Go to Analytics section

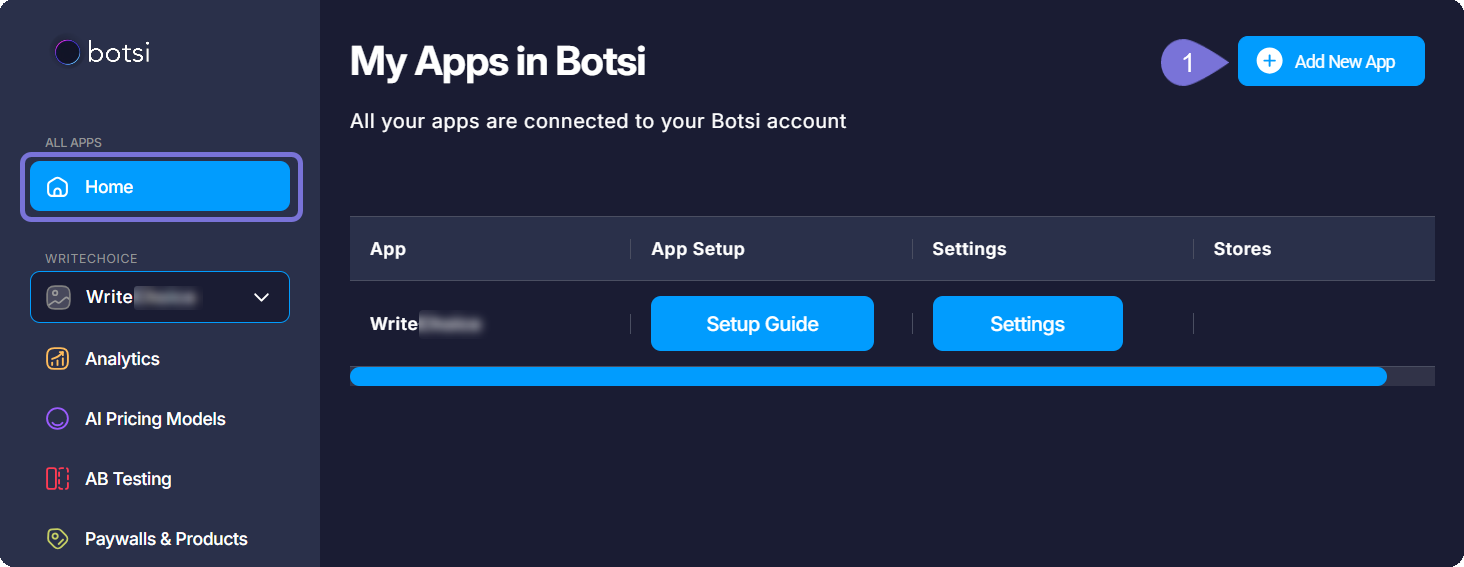(122, 359)
